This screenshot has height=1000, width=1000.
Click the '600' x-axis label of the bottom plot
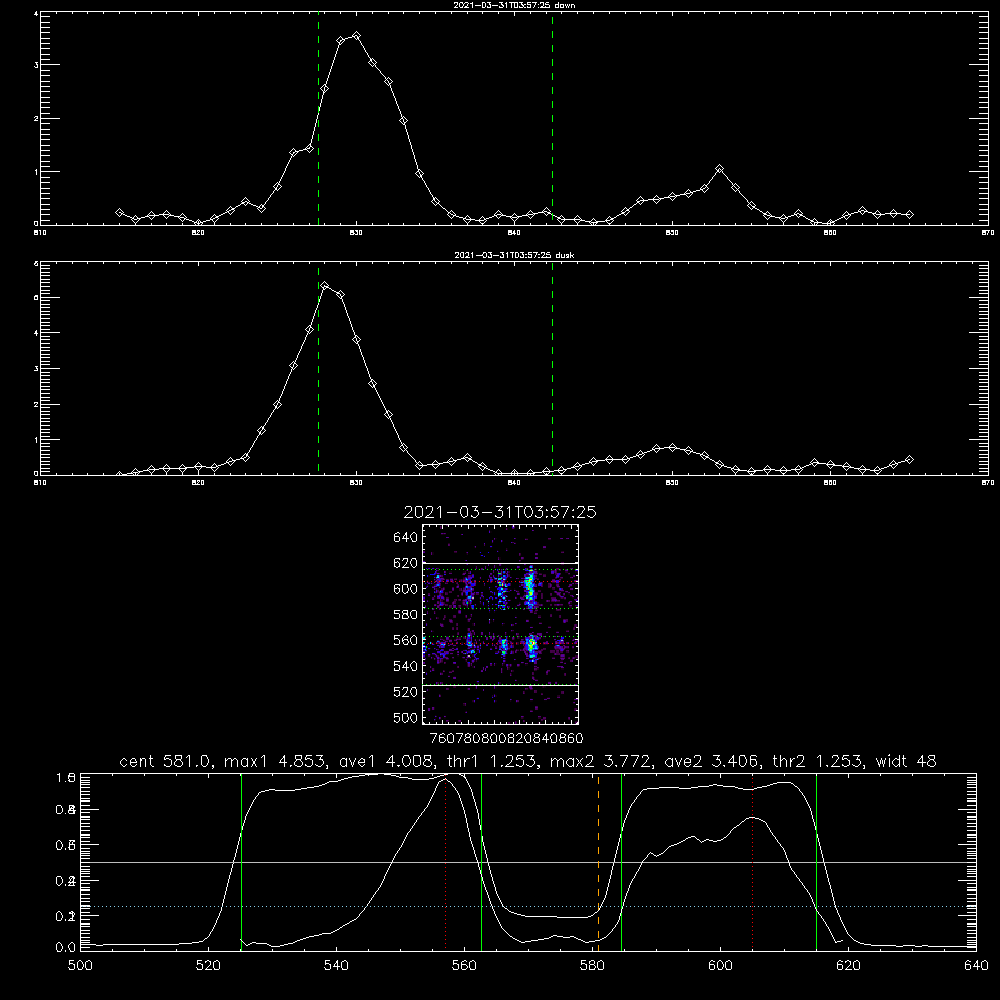click(720, 966)
